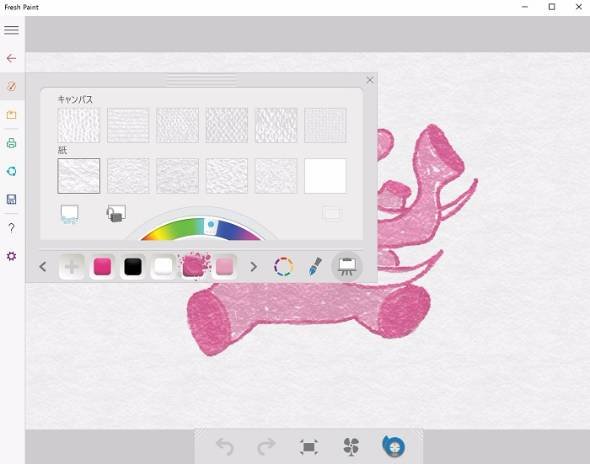Image resolution: width=590 pixels, height=464 pixels.
Task: Redo the stroke
Action: click(266, 447)
